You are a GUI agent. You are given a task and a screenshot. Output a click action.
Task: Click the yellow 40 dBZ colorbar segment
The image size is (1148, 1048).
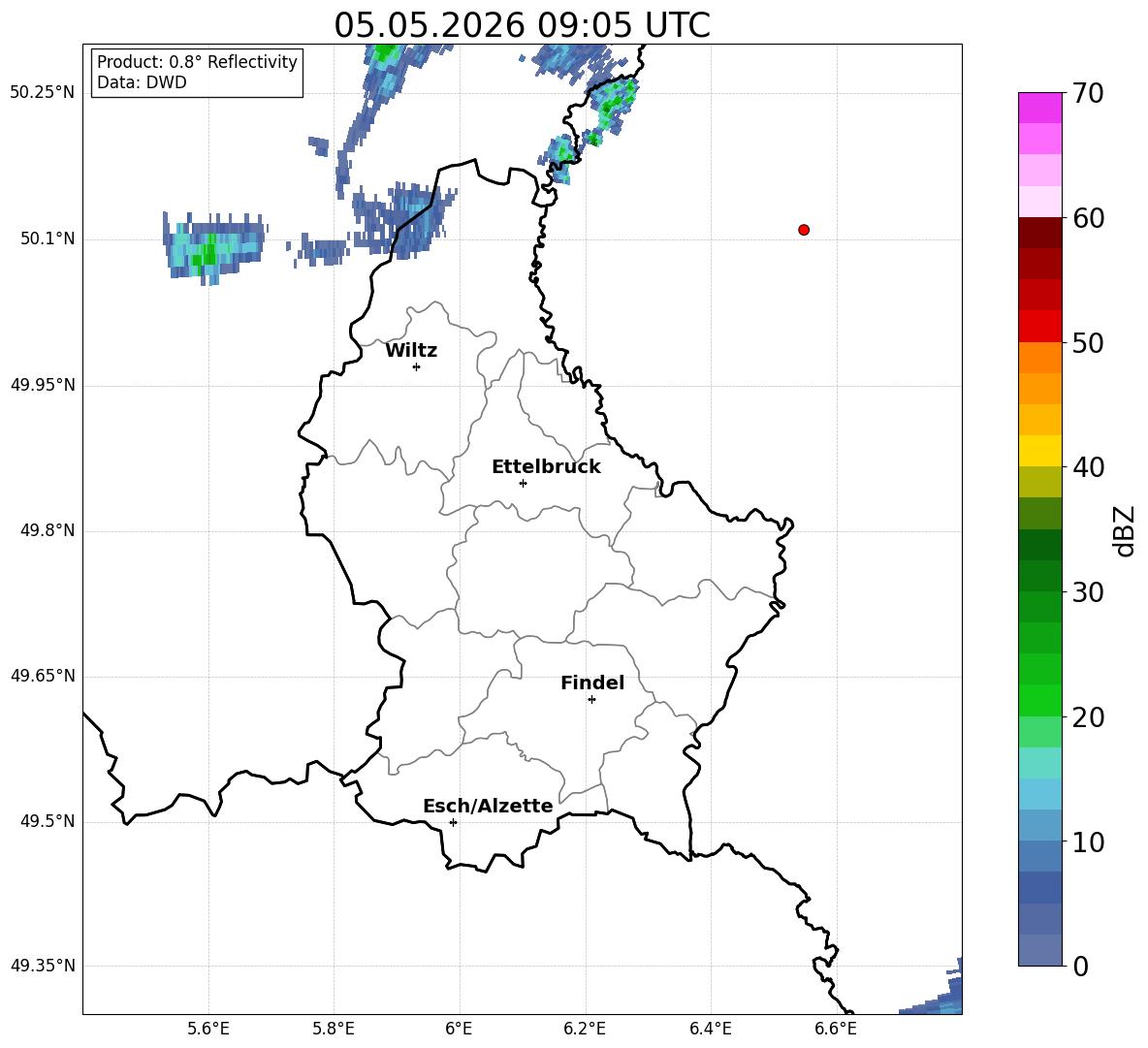(1039, 451)
